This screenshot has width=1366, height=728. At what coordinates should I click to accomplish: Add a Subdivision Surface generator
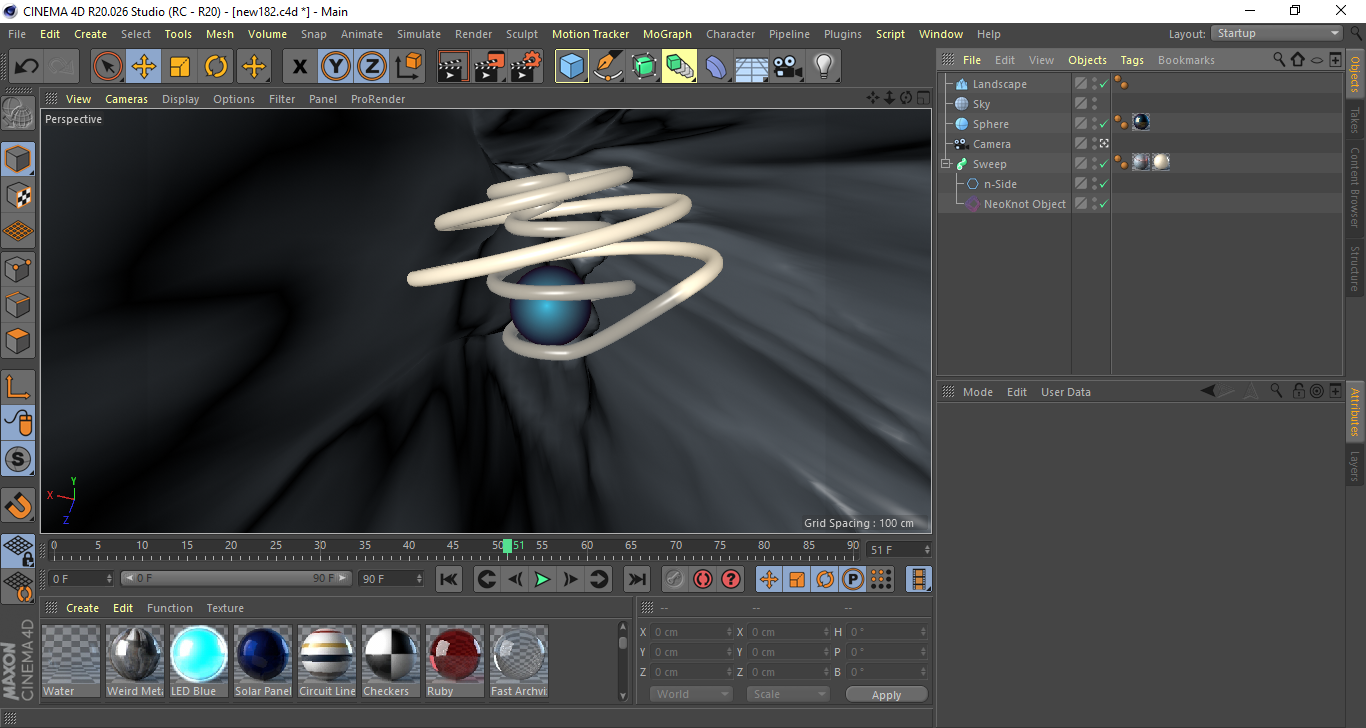tap(644, 67)
